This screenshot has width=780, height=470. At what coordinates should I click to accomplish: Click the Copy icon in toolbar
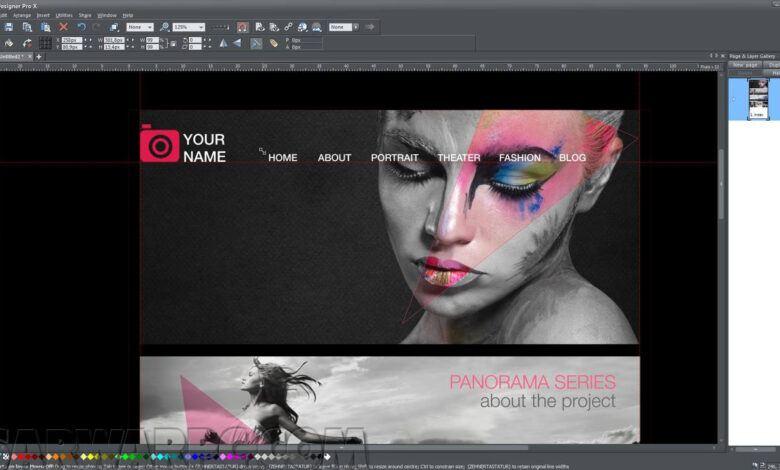tap(27, 27)
